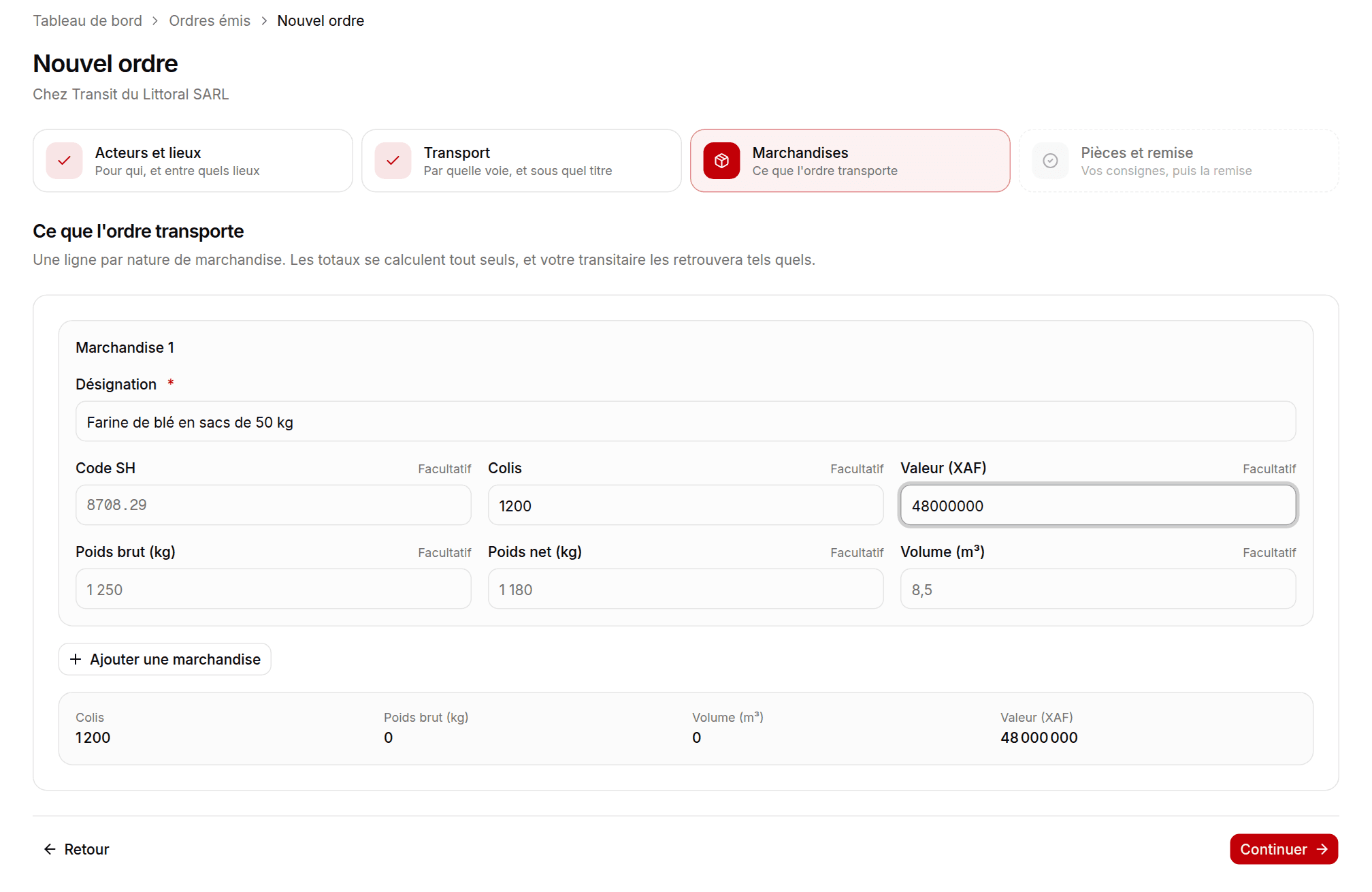Viewport: 1372px width, 892px height.
Task: Go to the Transport step tab
Action: (521, 161)
